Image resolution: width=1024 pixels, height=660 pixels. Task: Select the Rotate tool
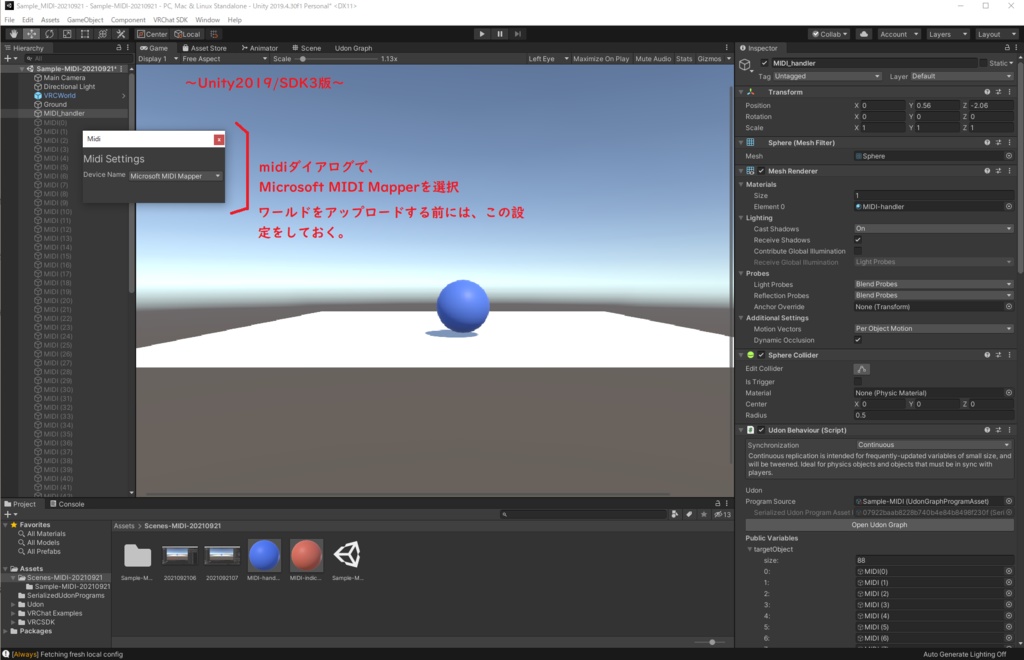(x=49, y=34)
